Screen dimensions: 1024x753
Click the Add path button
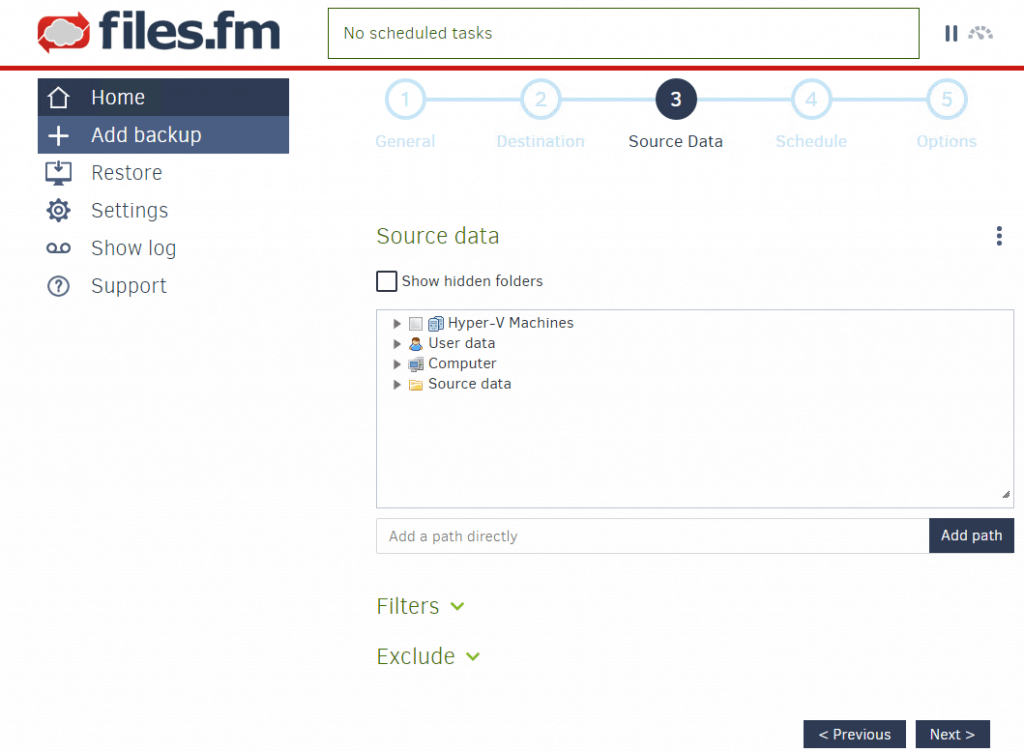point(971,536)
